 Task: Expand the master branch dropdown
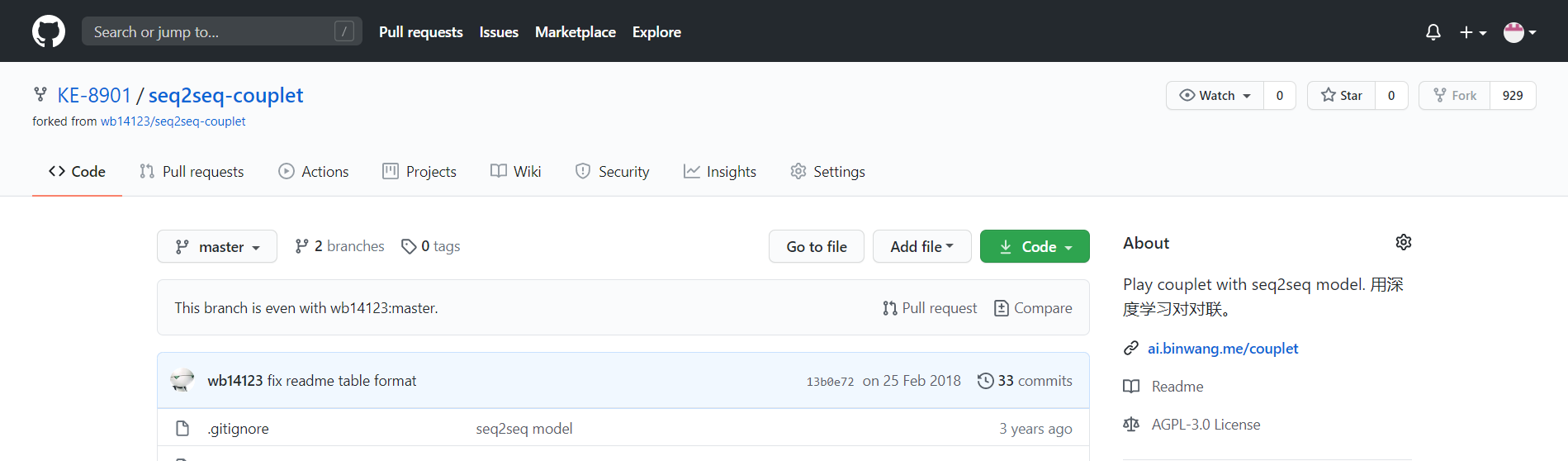coord(217,246)
